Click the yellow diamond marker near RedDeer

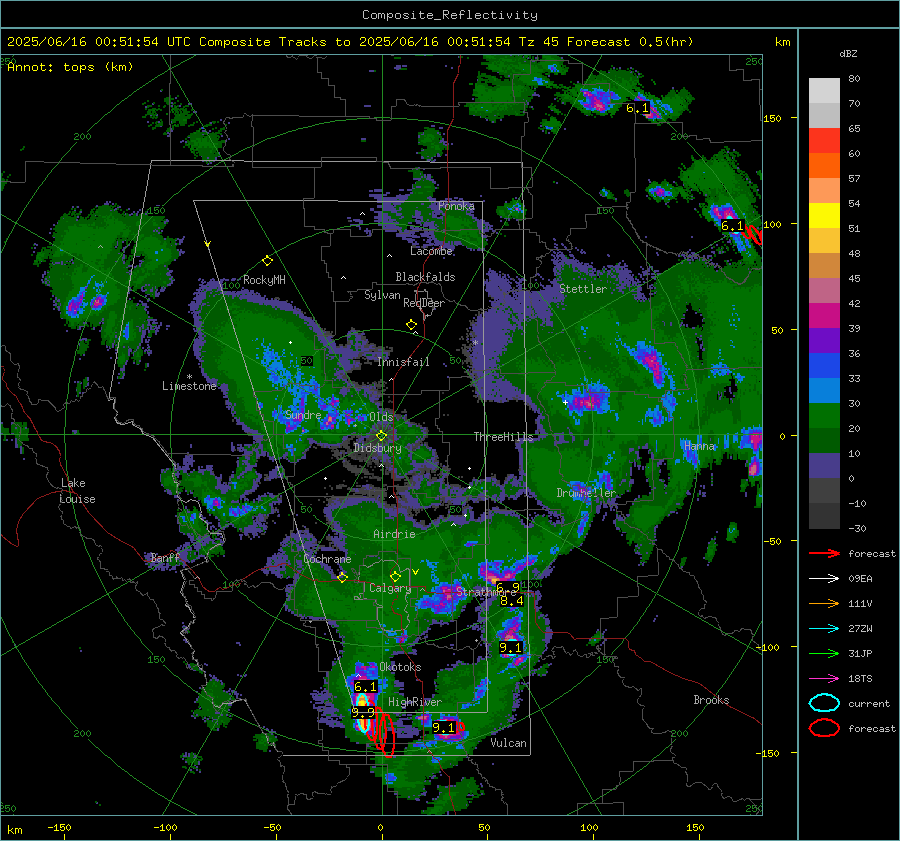coord(411,325)
